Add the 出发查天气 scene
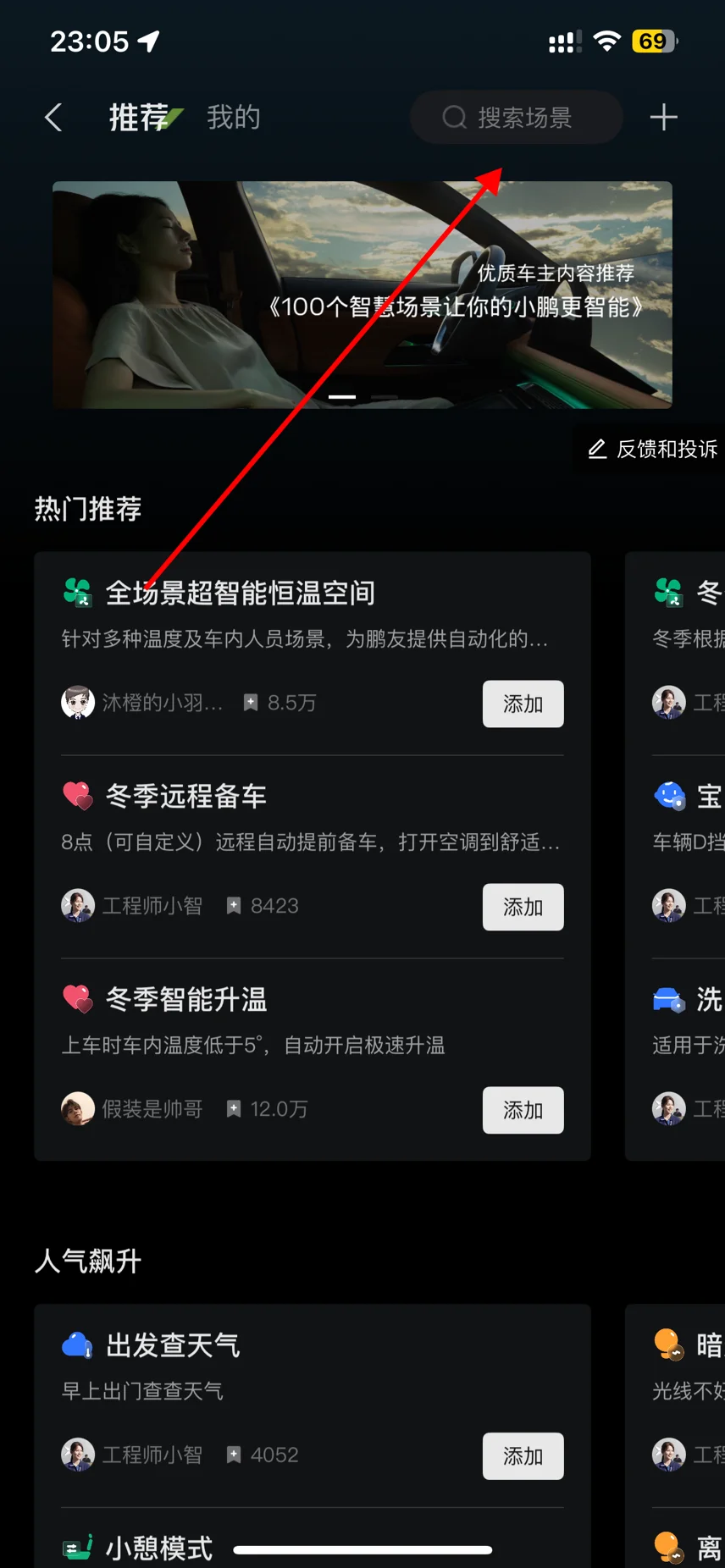The image size is (725, 1568). click(x=523, y=1455)
